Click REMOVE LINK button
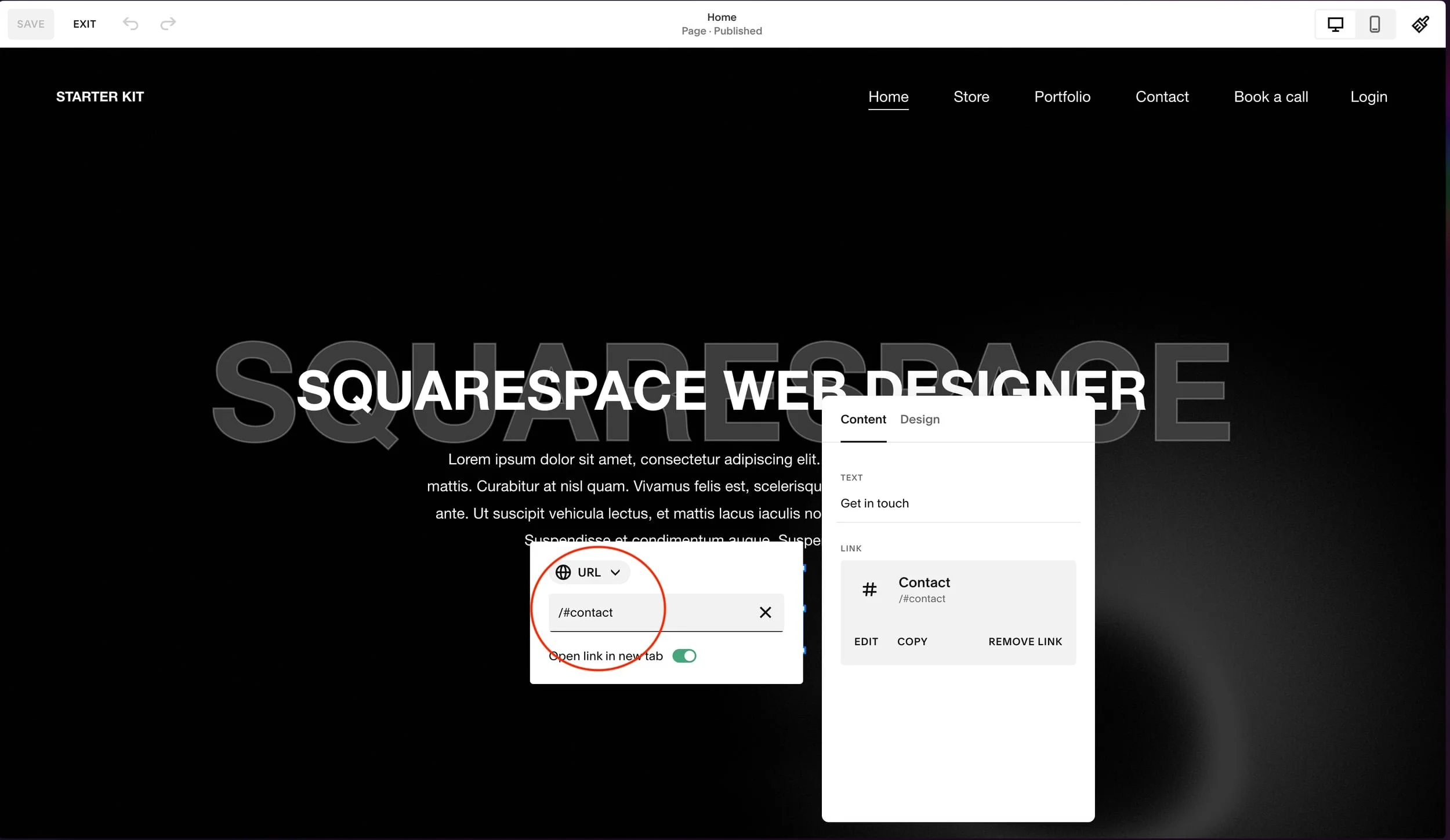Viewport: 1450px width, 840px height. point(1025,641)
